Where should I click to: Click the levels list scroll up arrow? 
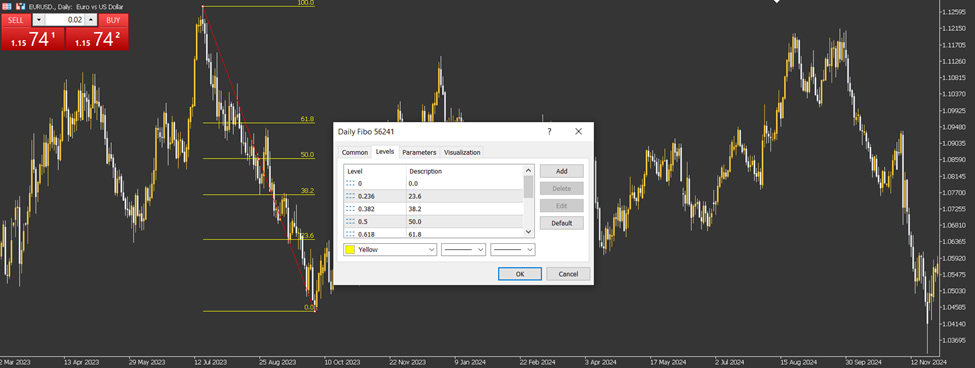[x=529, y=170]
